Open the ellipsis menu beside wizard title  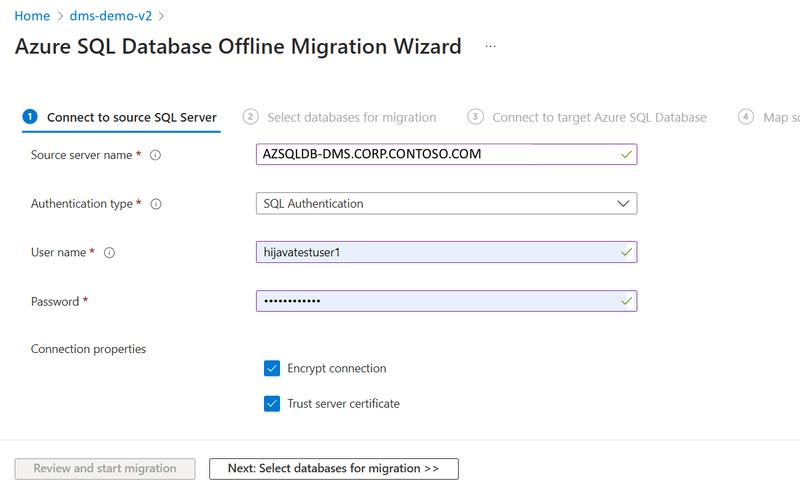tap(490, 46)
